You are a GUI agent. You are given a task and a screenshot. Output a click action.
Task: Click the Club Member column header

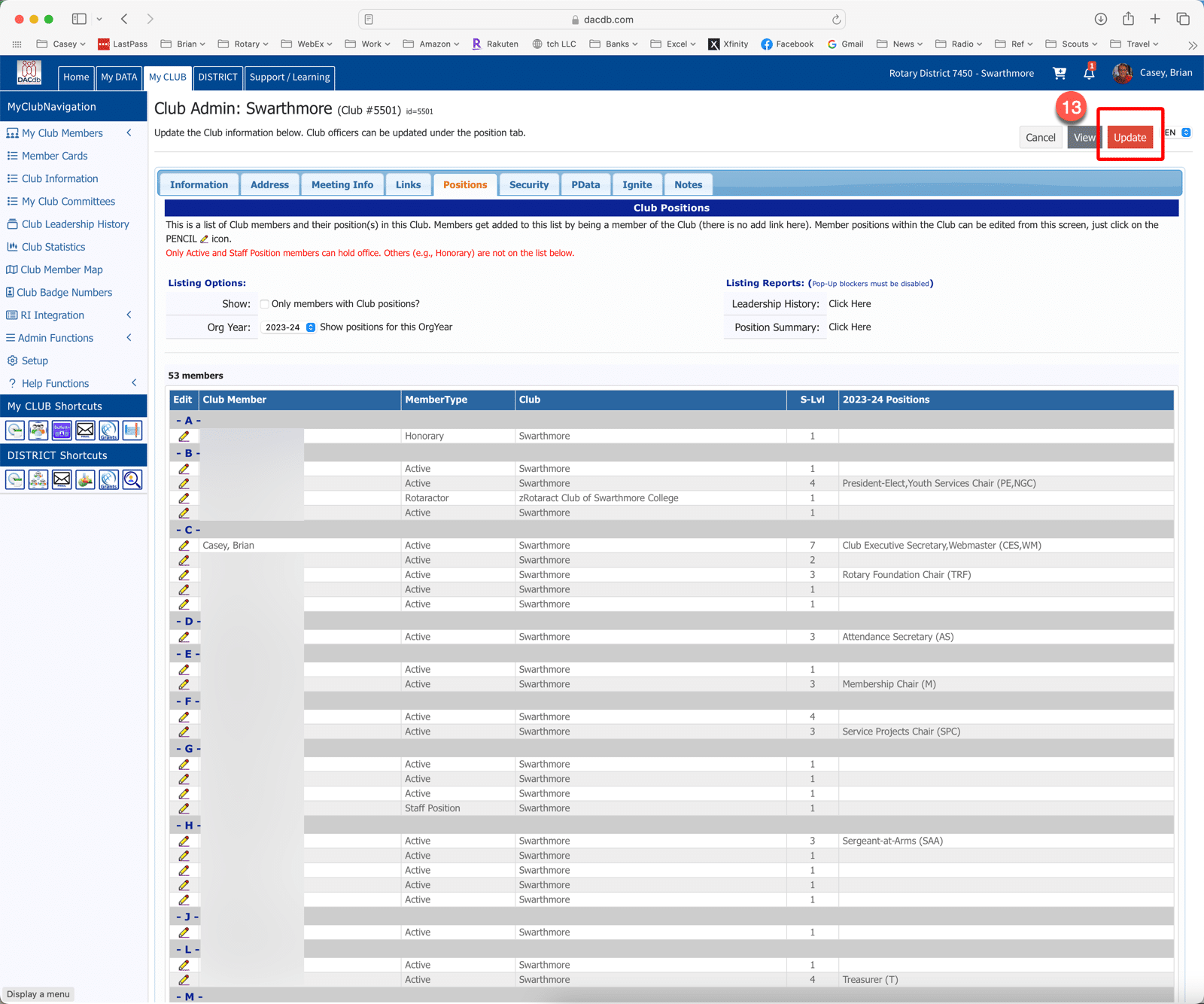pos(299,400)
